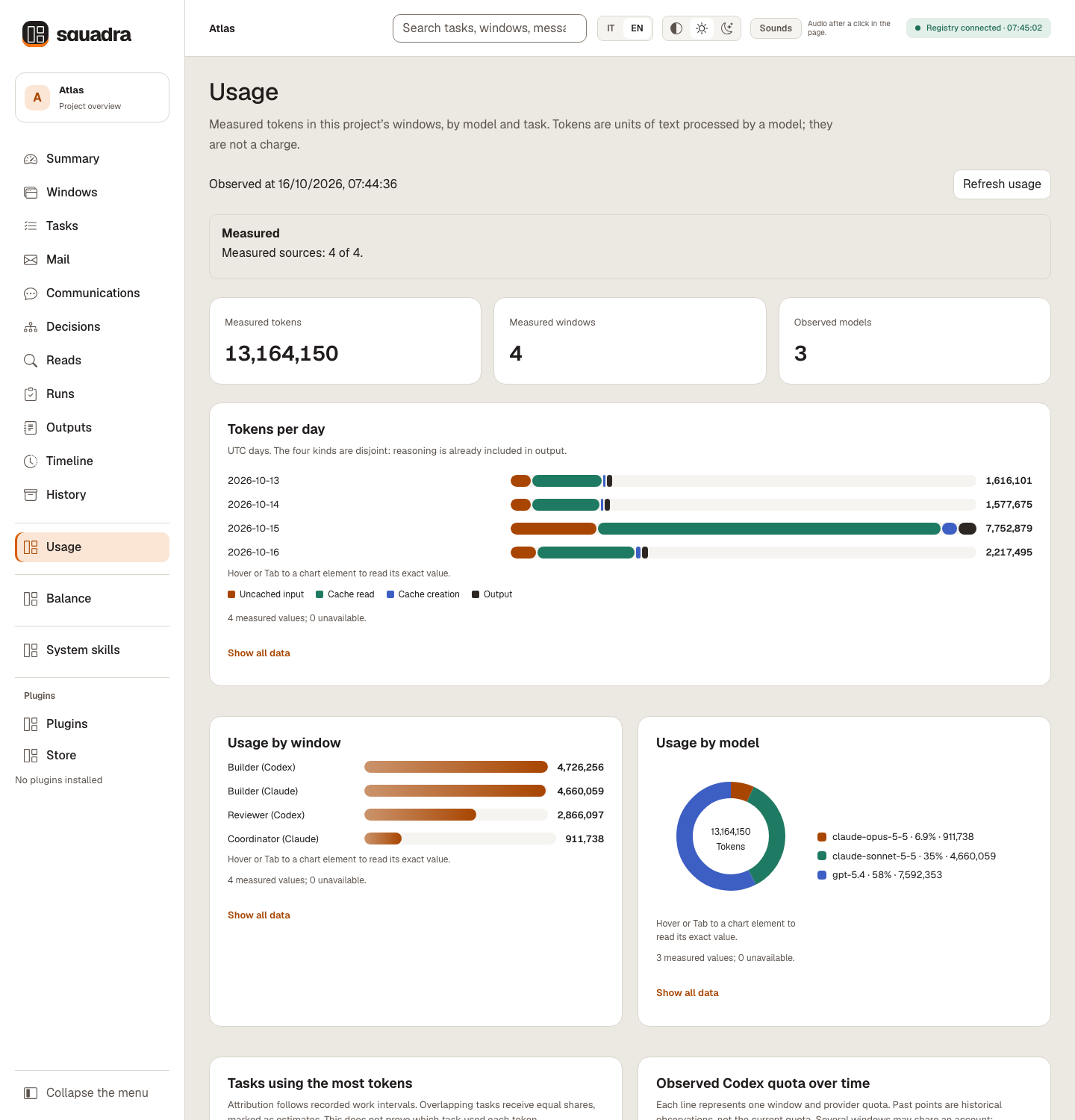Toggle the Sounds button

click(776, 28)
